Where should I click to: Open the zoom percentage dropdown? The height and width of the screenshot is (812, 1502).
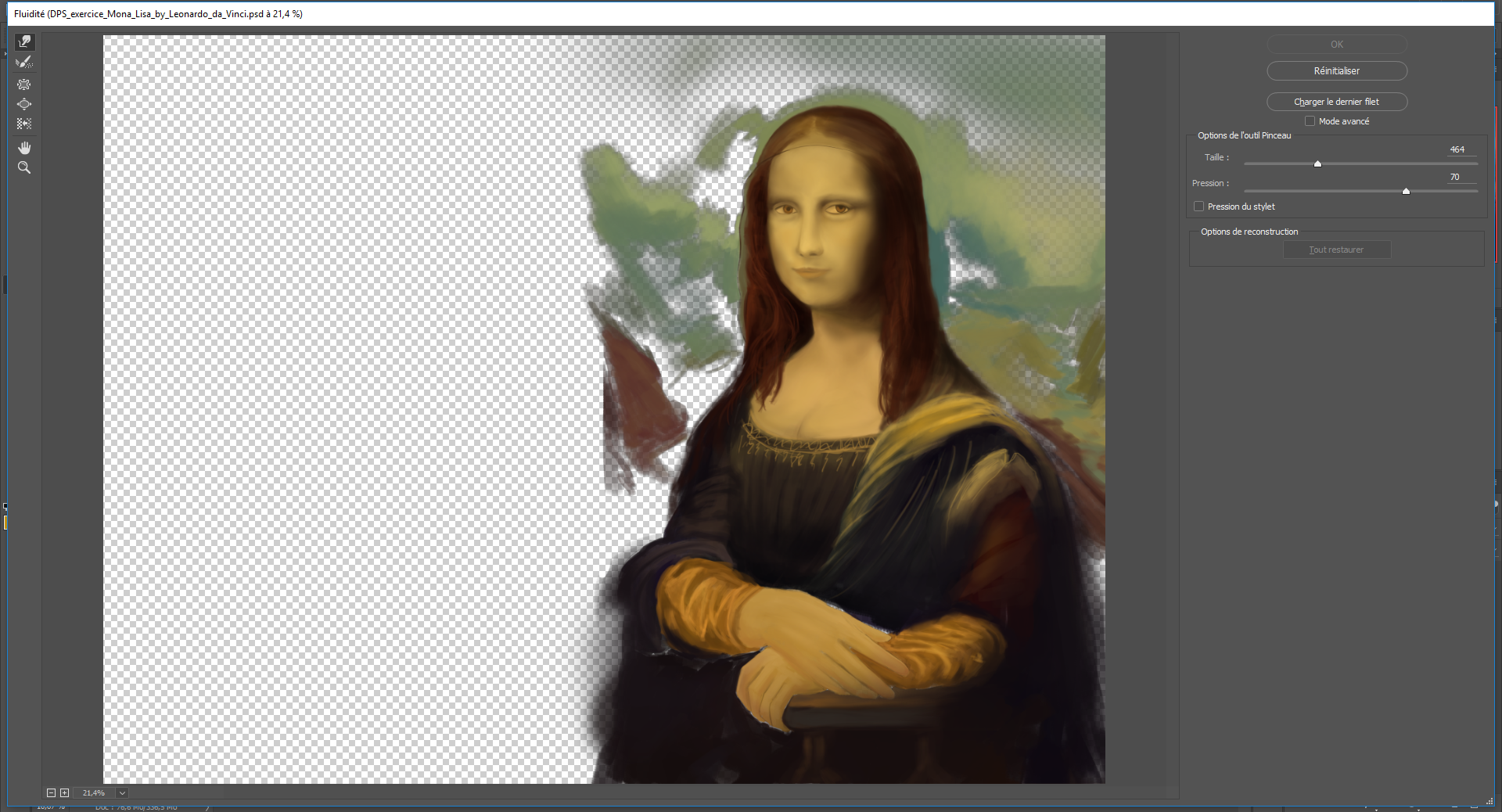click(x=122, y=793)
